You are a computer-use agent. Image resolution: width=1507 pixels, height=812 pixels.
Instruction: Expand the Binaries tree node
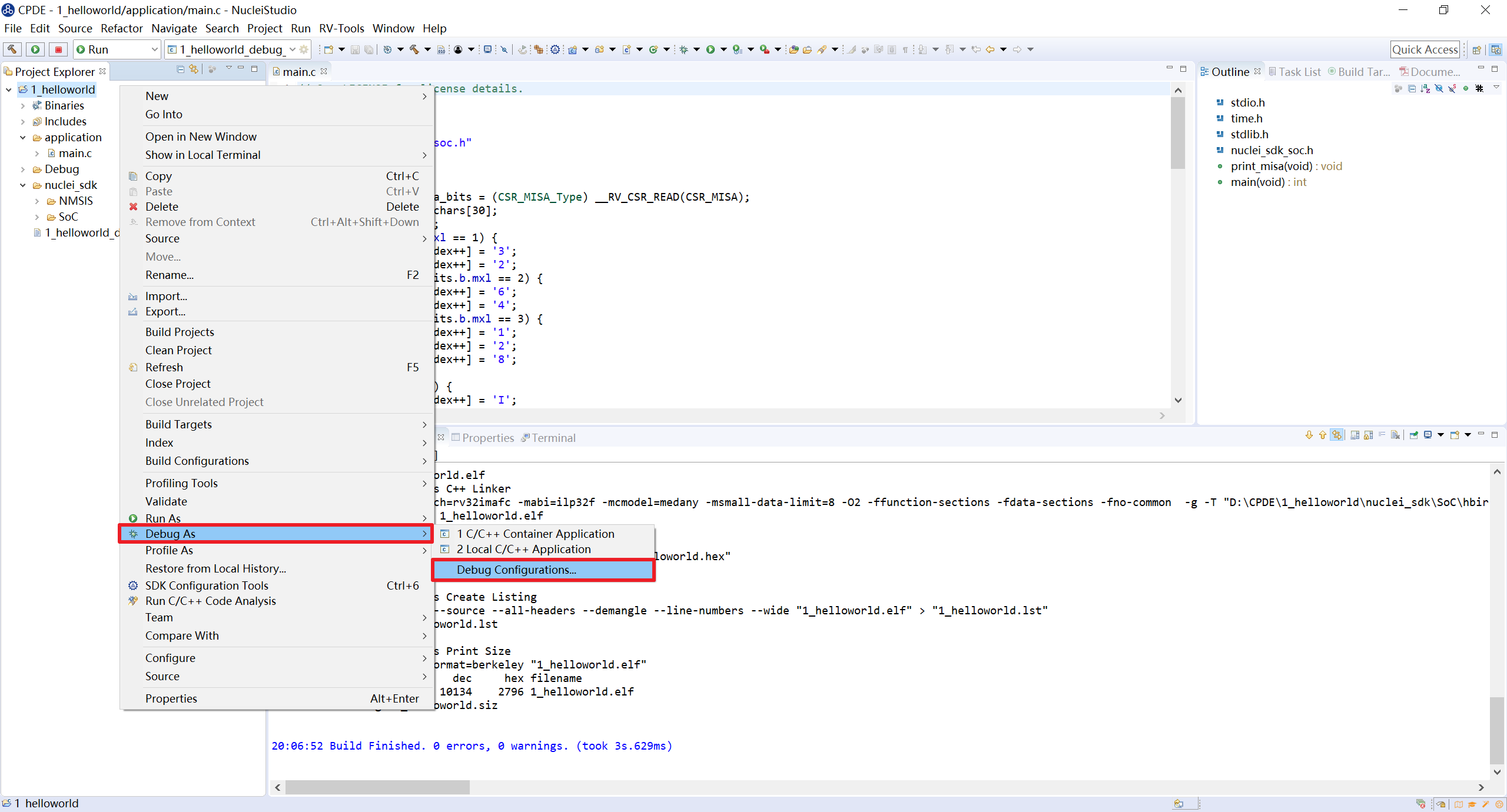[23, 106]
